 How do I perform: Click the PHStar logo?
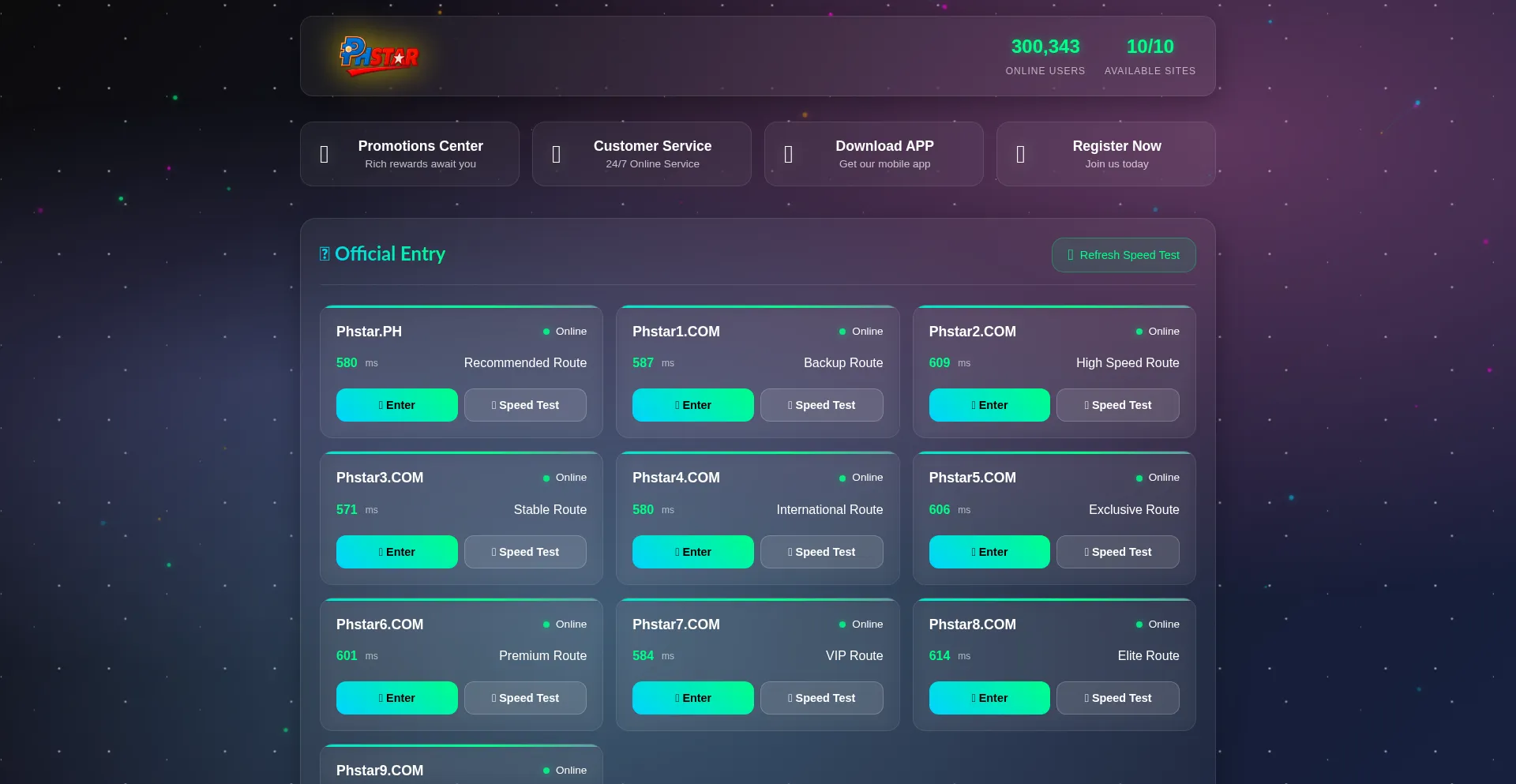tap(379, 56)
